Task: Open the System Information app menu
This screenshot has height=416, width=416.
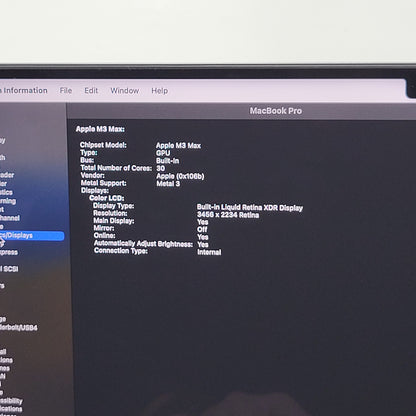Action: click(x=24, y=90)
